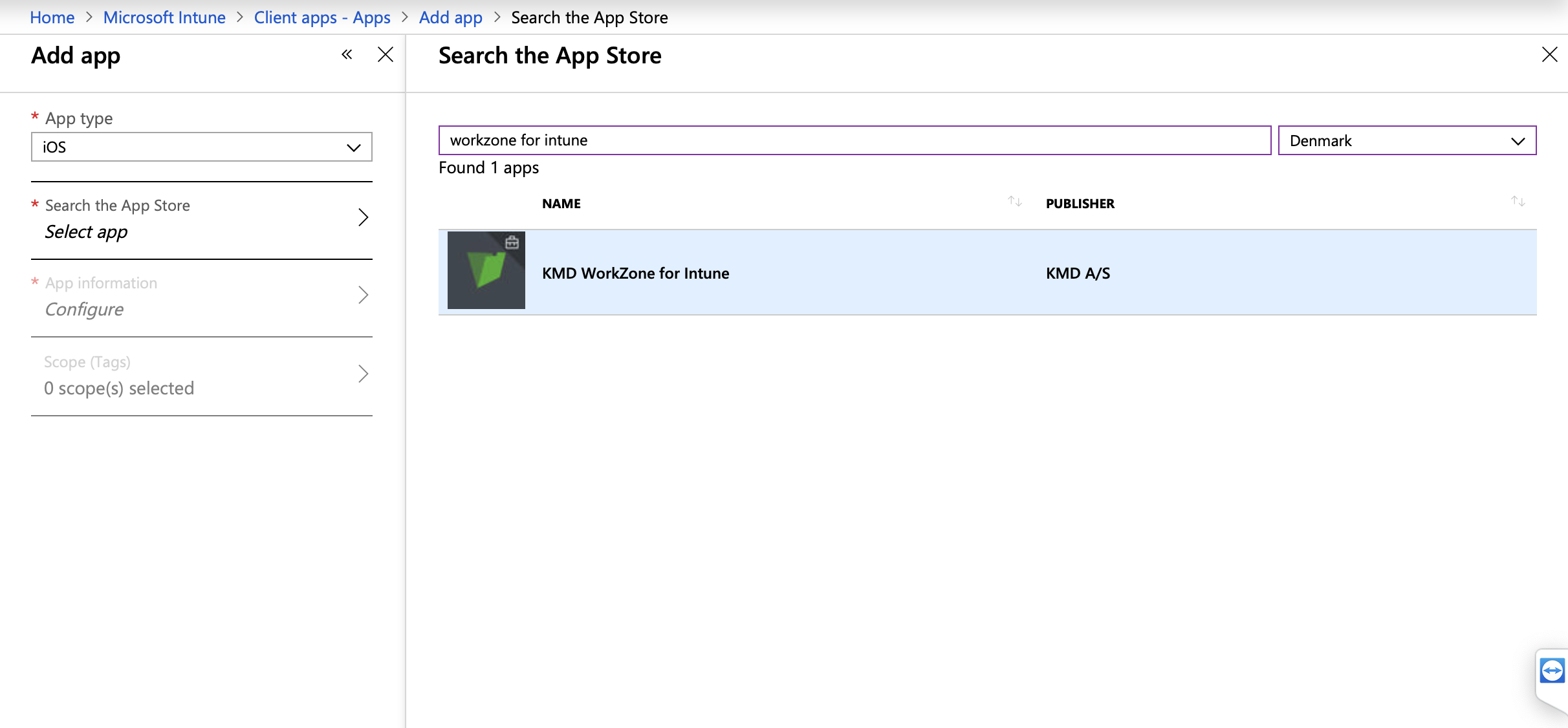
Task: Open the TeamViewer quick panel icon
Action: (x=1552, y=670)
